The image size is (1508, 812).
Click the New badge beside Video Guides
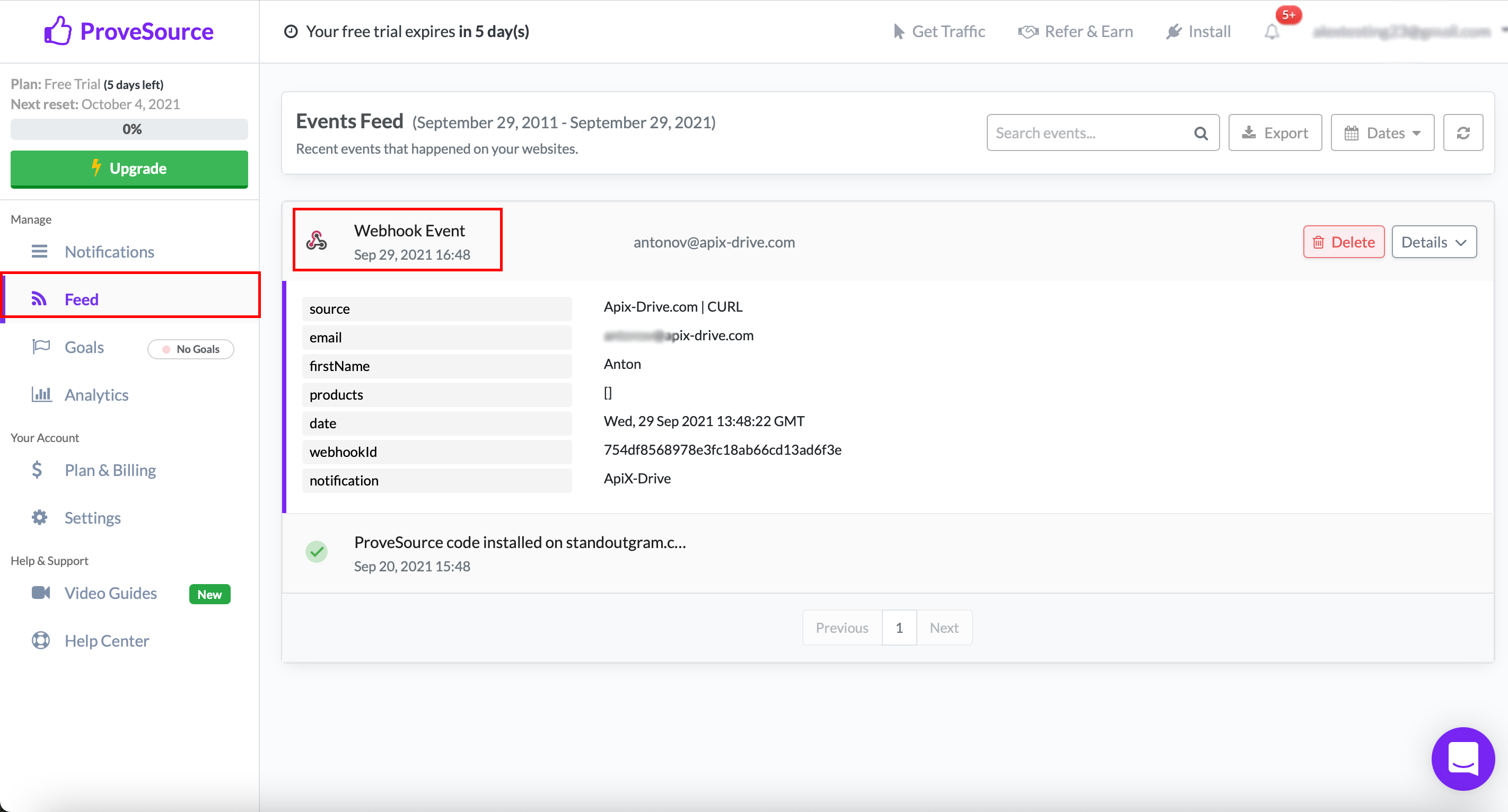209,594
